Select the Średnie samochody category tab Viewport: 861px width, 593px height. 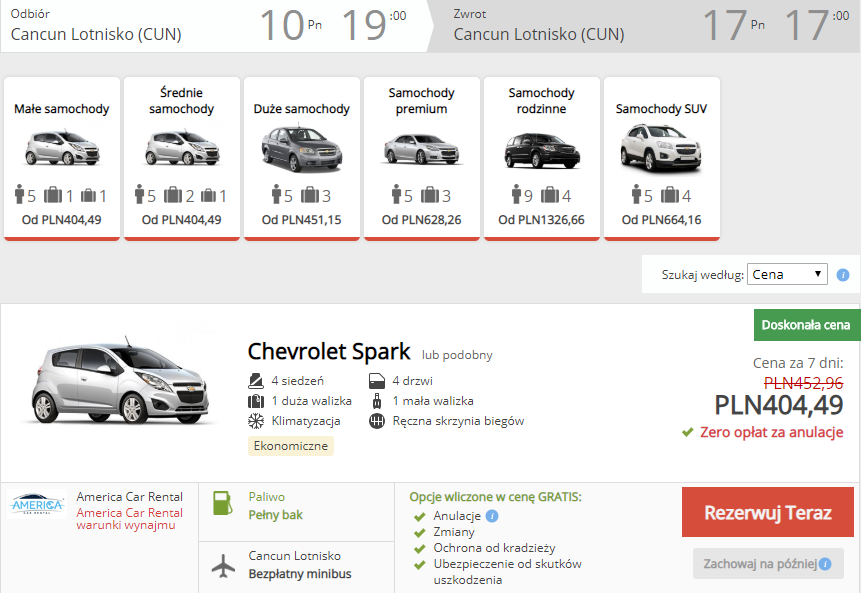coord(182,158)
